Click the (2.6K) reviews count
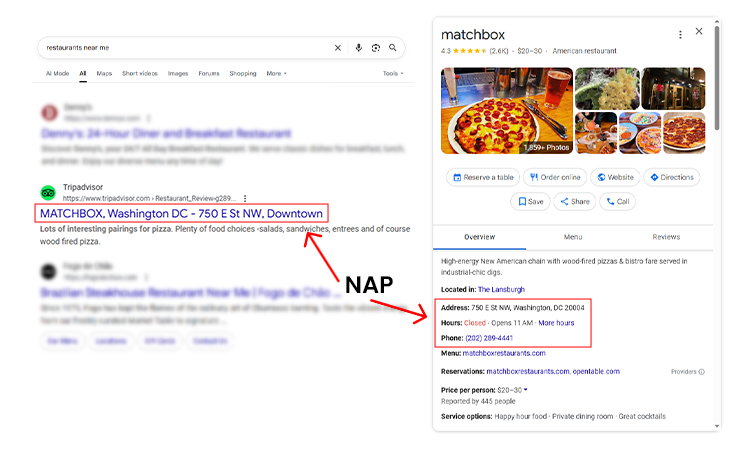This screenshot has height=450, width=750. click(499, 51)
